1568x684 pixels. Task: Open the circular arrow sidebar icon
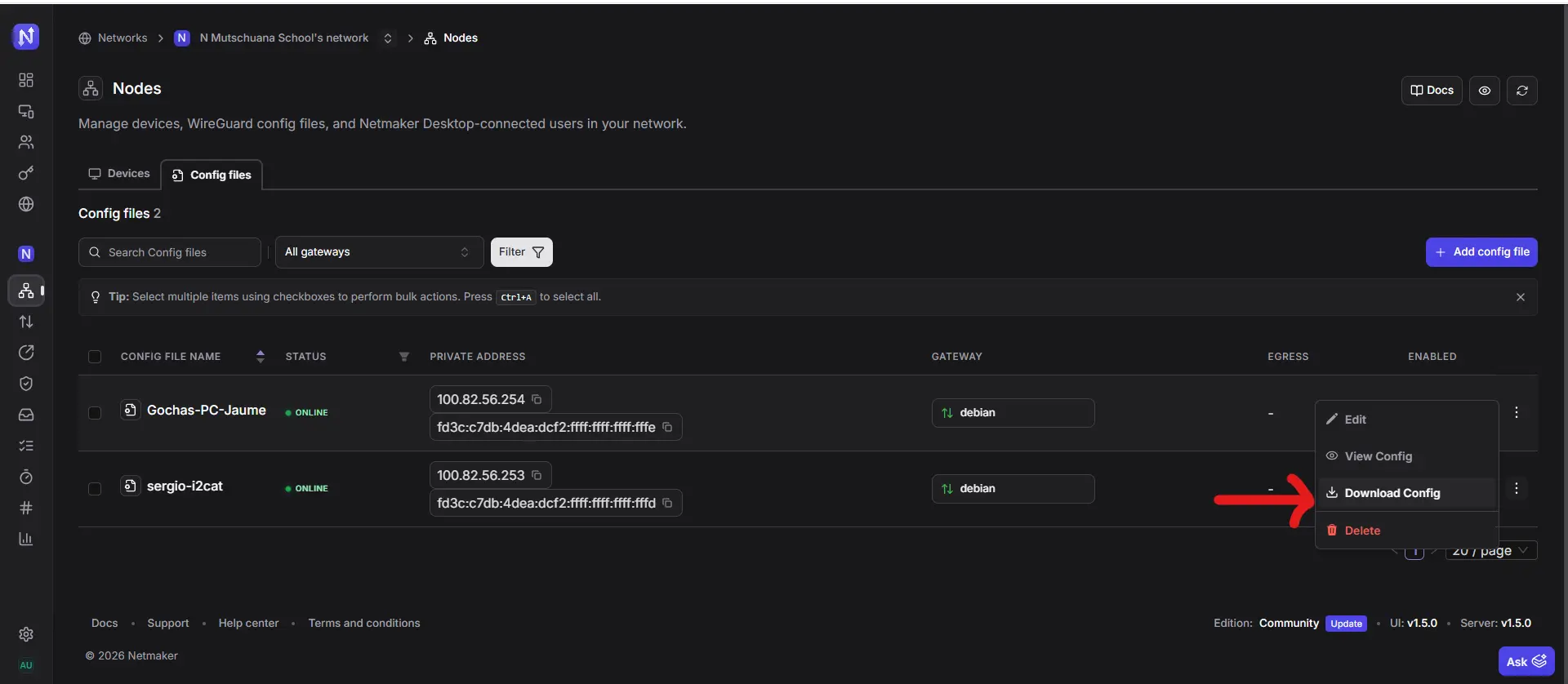[x=26, y=353]
